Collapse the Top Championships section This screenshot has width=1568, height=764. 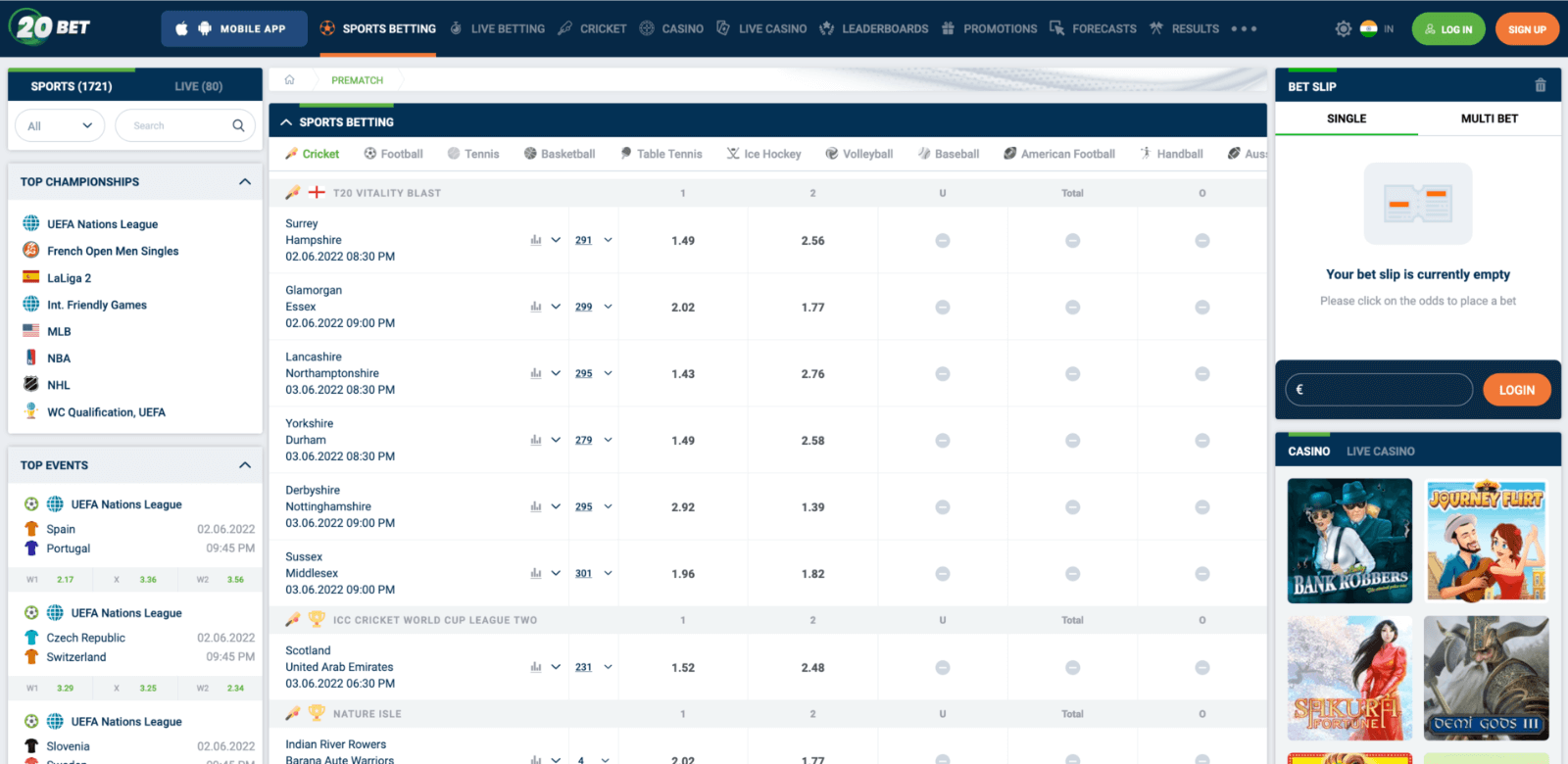coord(245,181)
